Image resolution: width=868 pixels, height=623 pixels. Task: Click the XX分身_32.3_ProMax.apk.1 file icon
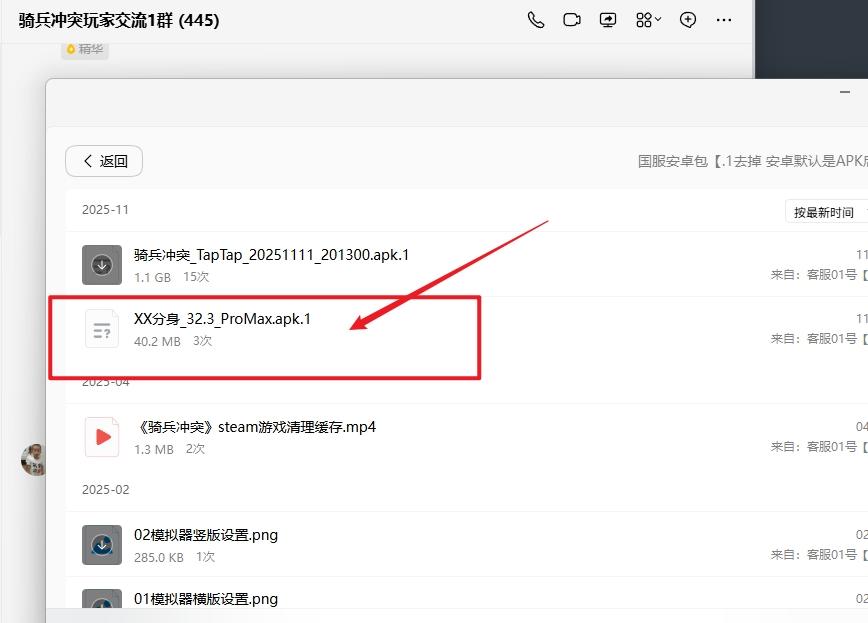click(x=102, y=329)
